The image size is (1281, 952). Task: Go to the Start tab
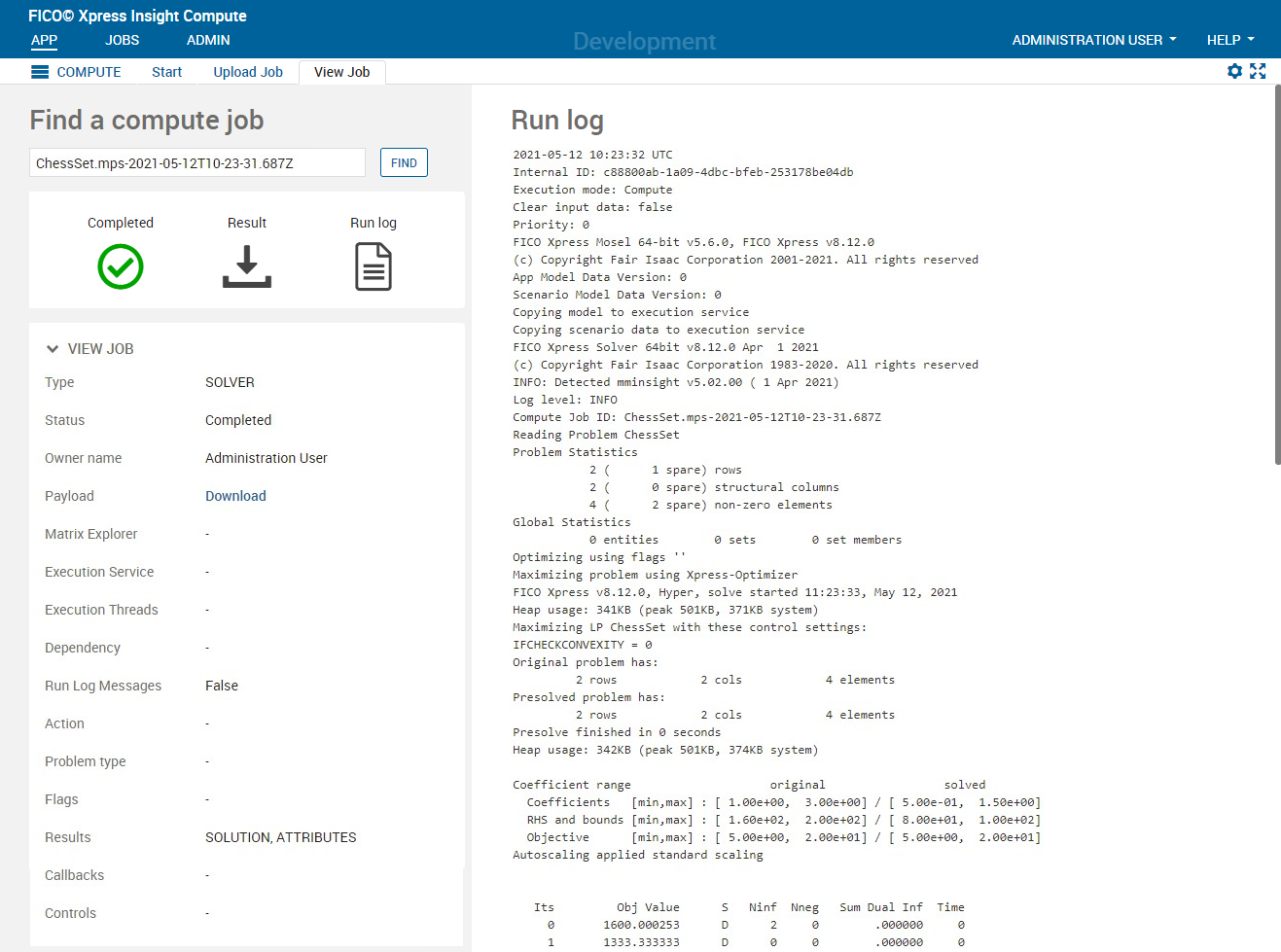point(166,72)
